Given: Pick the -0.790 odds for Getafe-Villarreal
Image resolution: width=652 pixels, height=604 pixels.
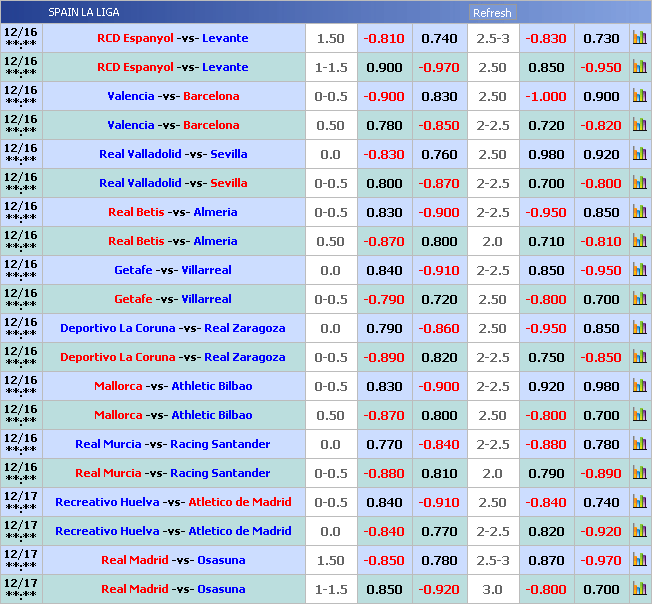Looking at the screenshot, I should (384, 299).
